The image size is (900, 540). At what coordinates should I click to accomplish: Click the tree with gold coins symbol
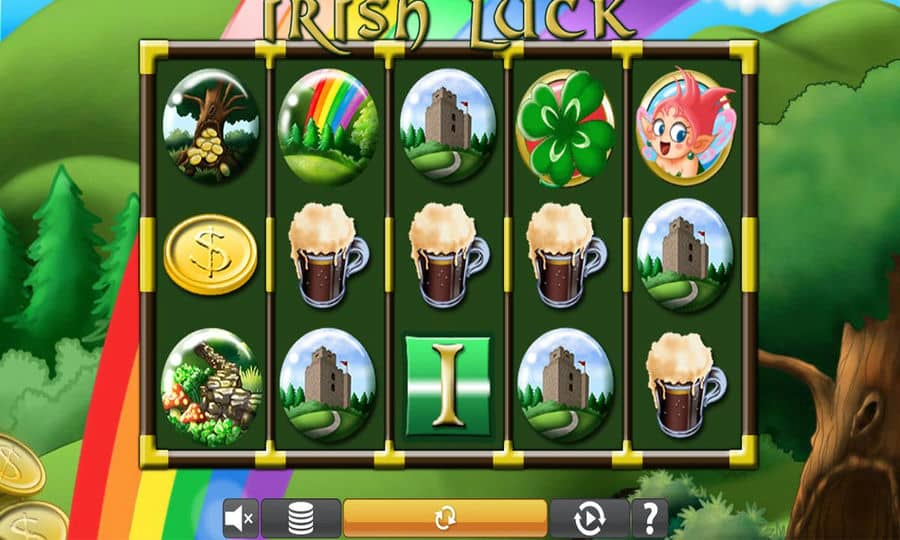coord(211,125)
